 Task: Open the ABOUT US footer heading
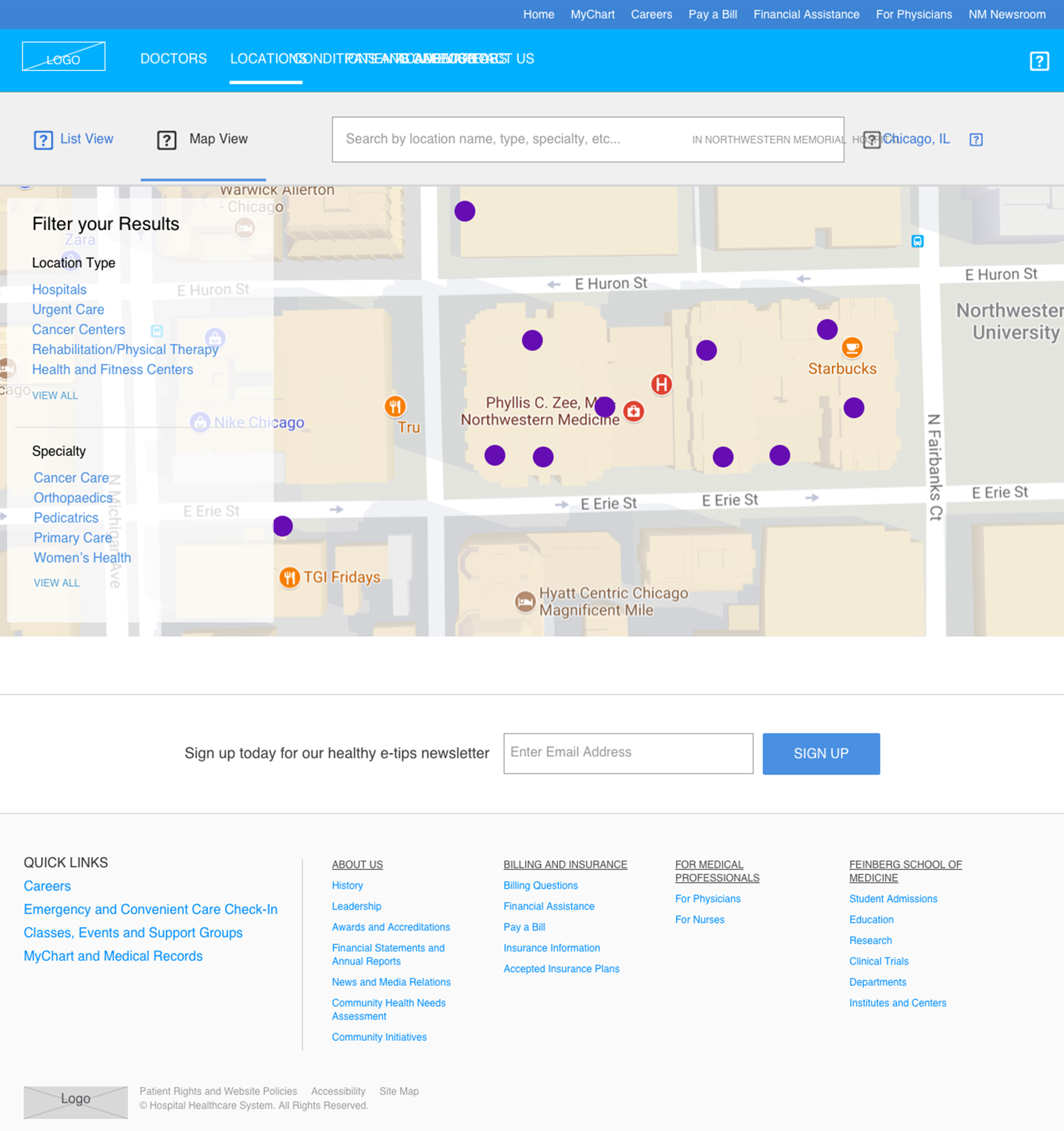click(357, 864)
